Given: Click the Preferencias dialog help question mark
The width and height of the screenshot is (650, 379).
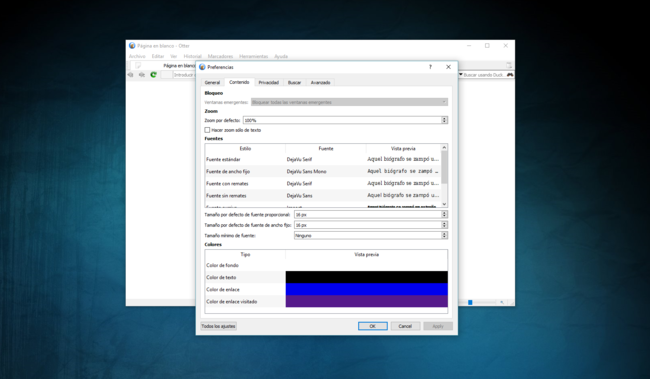Looking at the screenshot, I should 430,67.
